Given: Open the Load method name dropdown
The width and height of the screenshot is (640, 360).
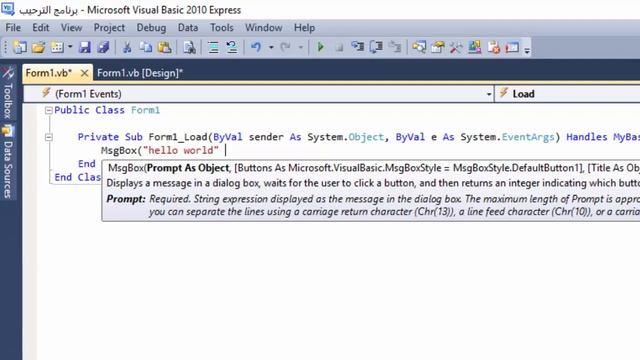Looking at the screenshot, I should tap(568, 94).
